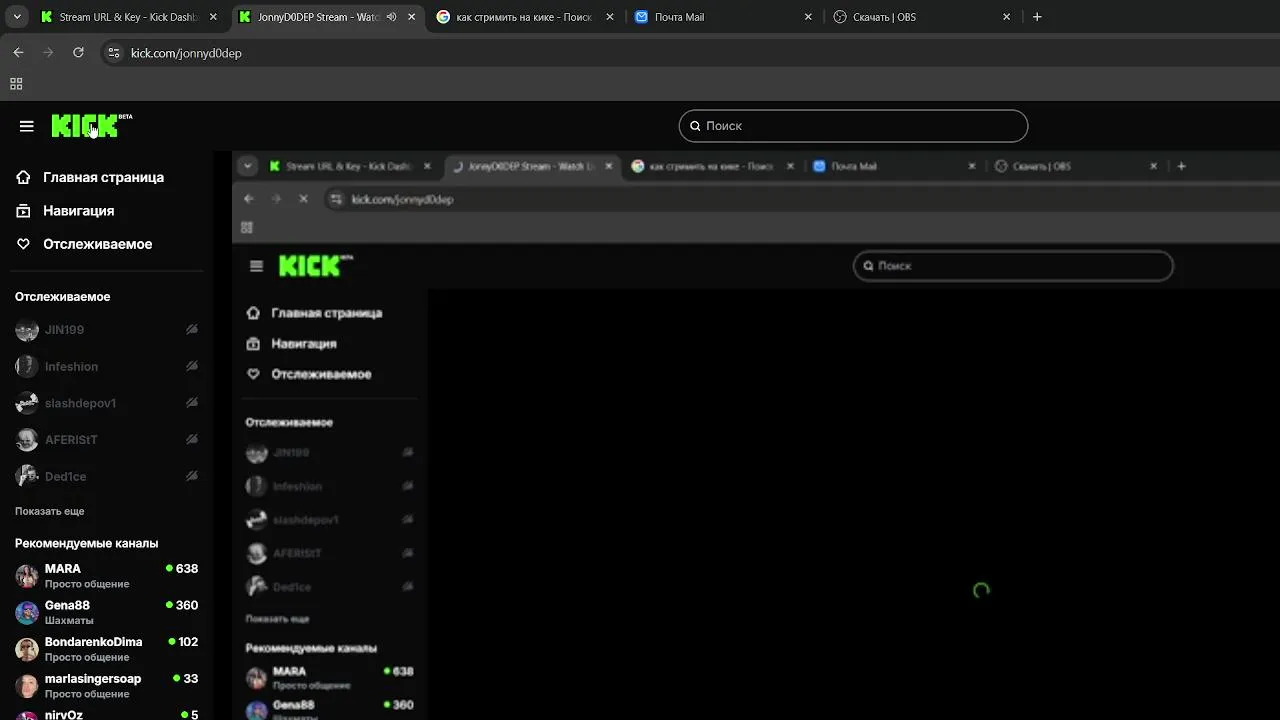The image size is (1280, 720).
Task: Open followed channel JIN199
Action: click(107, 330)
